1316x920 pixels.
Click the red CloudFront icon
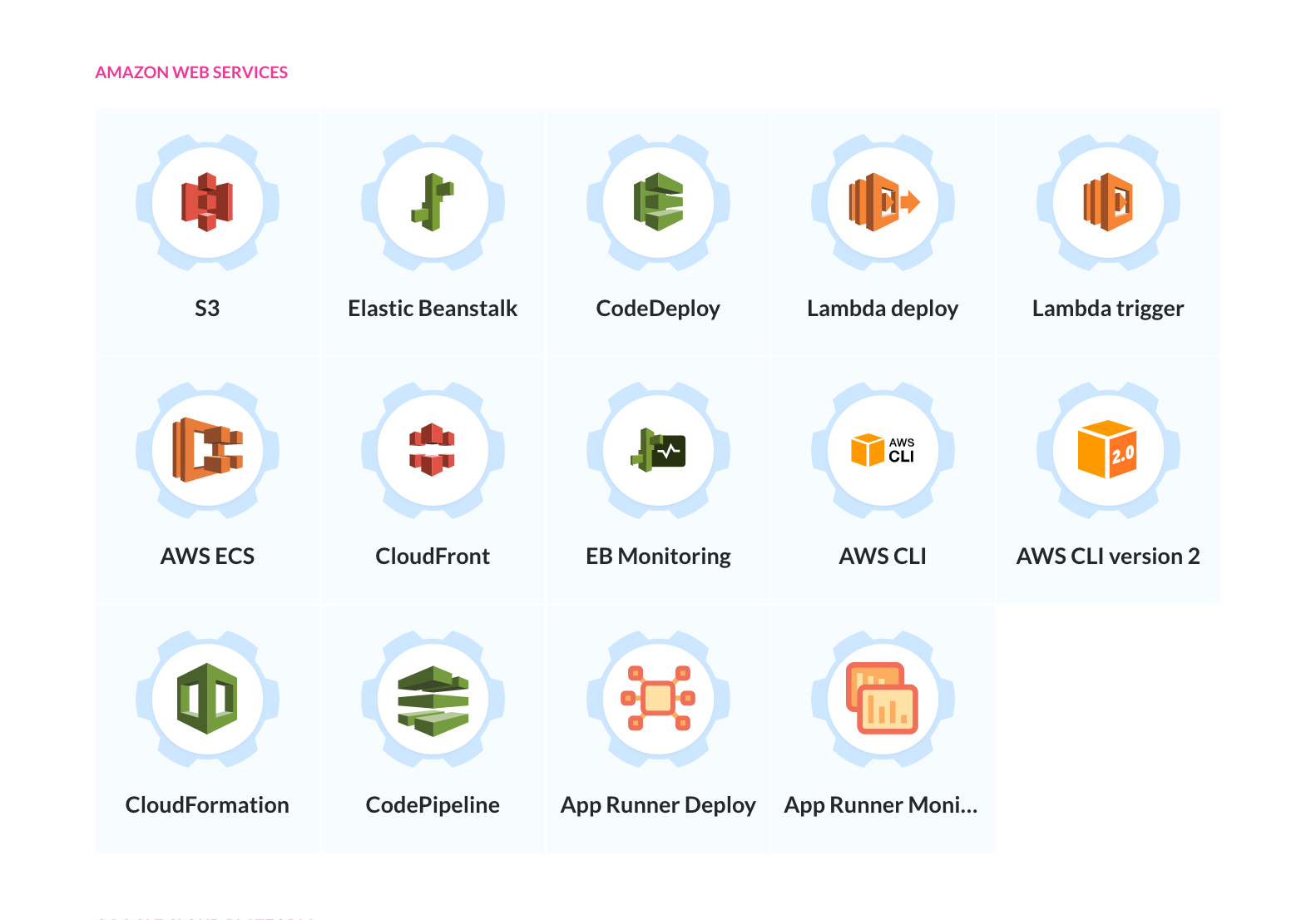point(433,450)
